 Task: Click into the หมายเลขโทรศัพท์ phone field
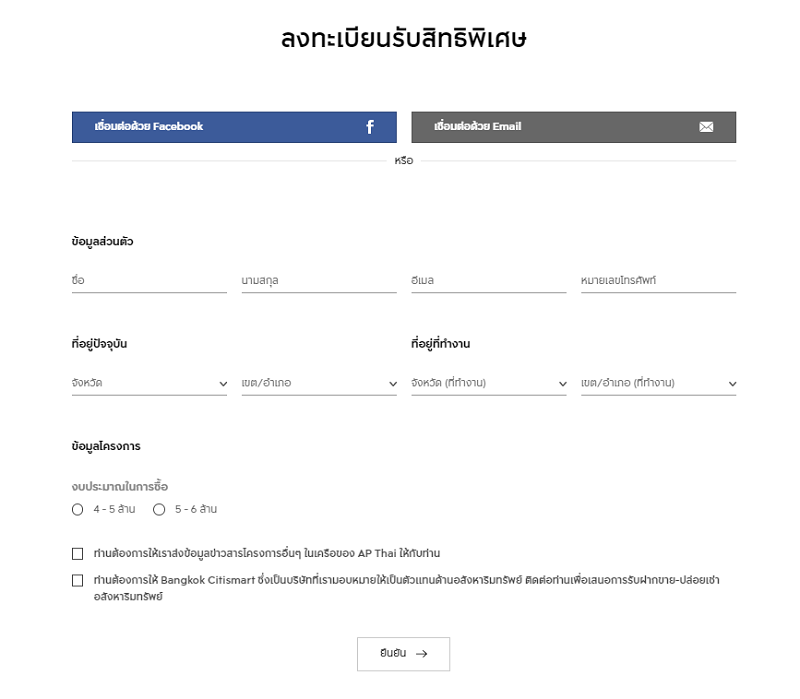click(x=659, y=281)
